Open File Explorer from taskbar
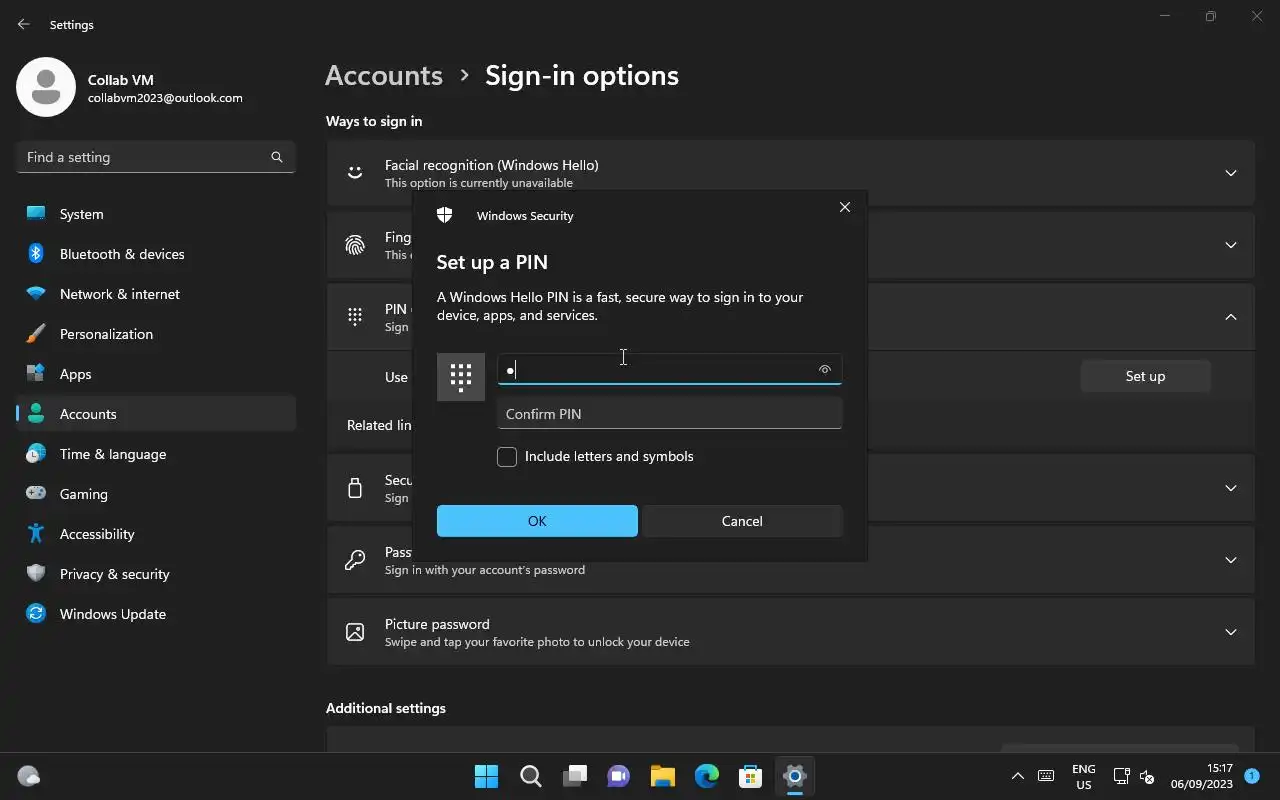Viewport: 1280px width, 800px height. click(663, 776)
